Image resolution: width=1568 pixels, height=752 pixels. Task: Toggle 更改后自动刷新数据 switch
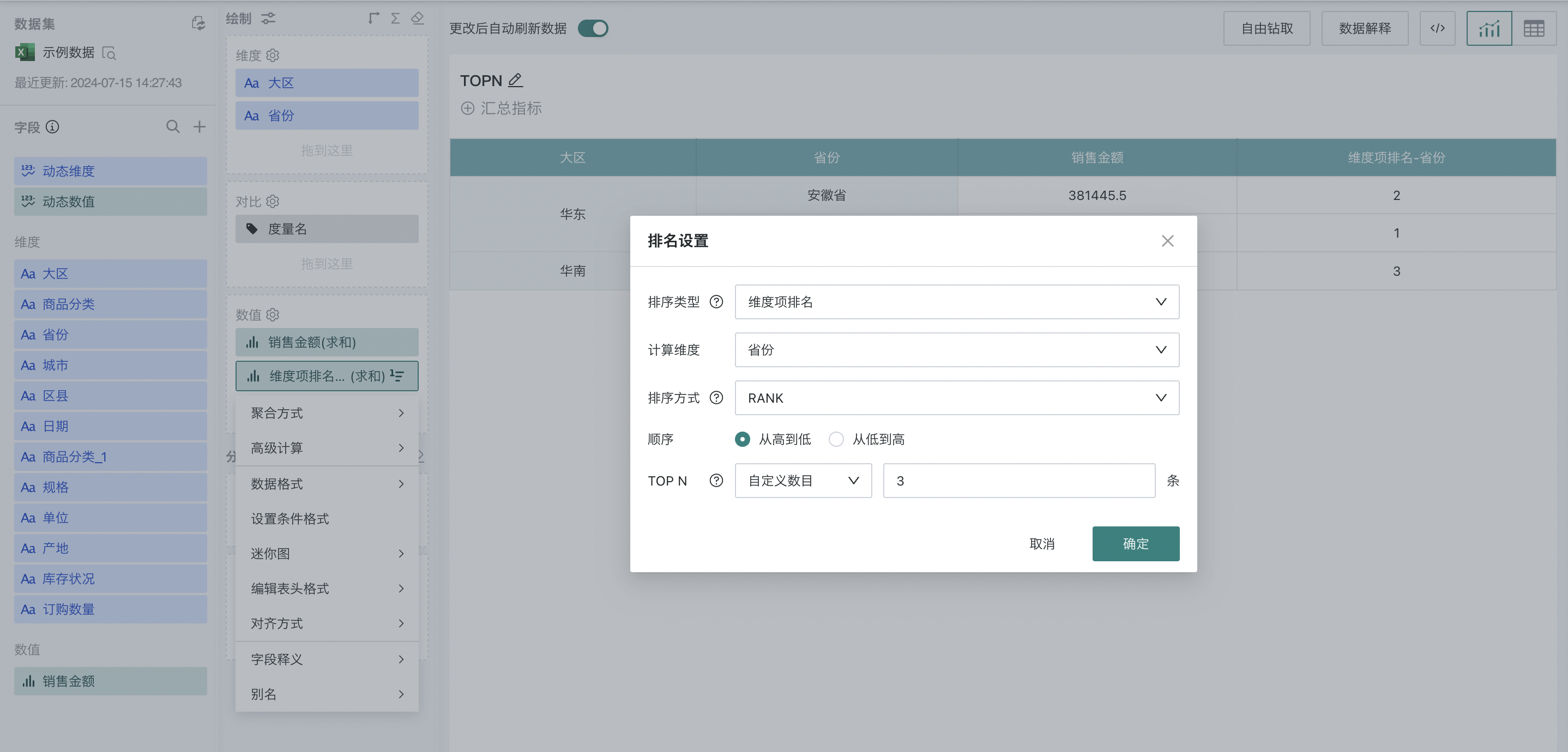tap(593, 28)
